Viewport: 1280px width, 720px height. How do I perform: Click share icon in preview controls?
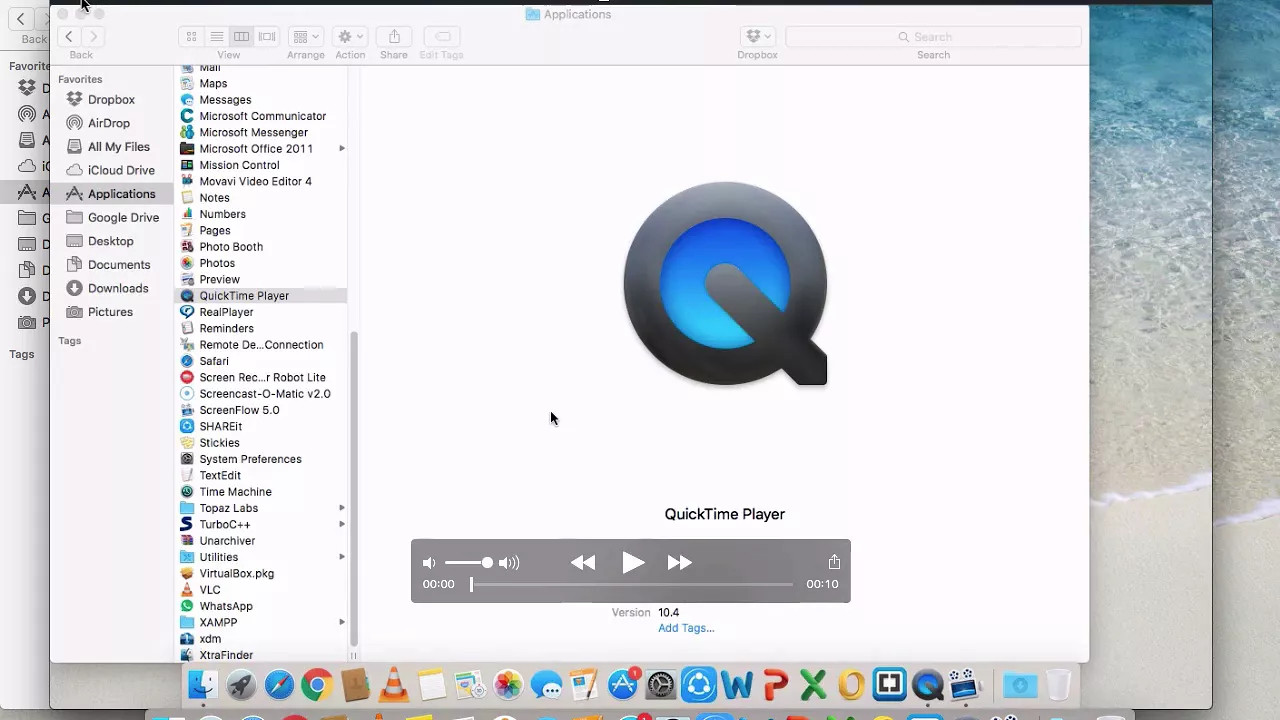pyautogui.click(x=834, y=562)
